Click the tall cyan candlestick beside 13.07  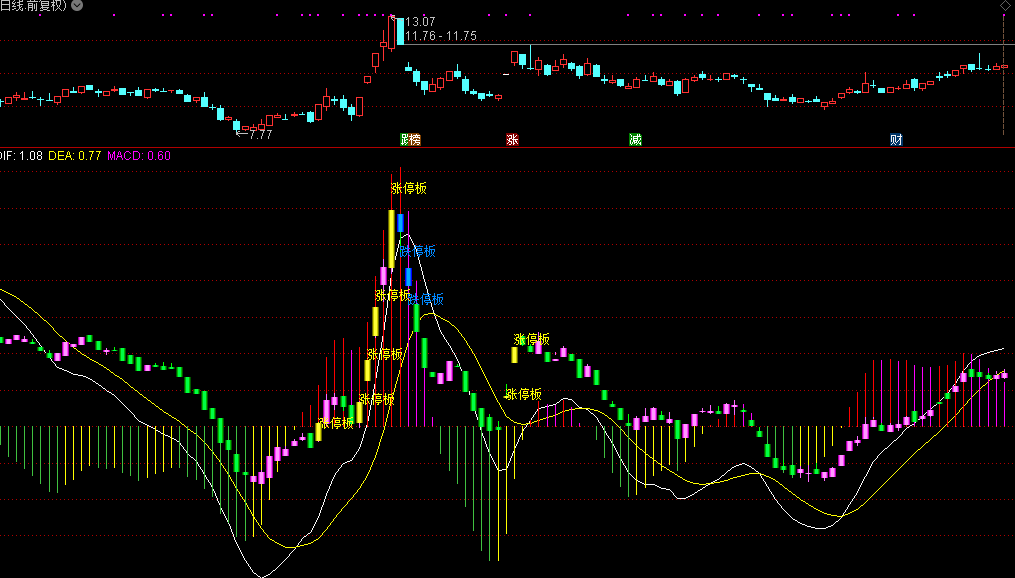[400, 32]
